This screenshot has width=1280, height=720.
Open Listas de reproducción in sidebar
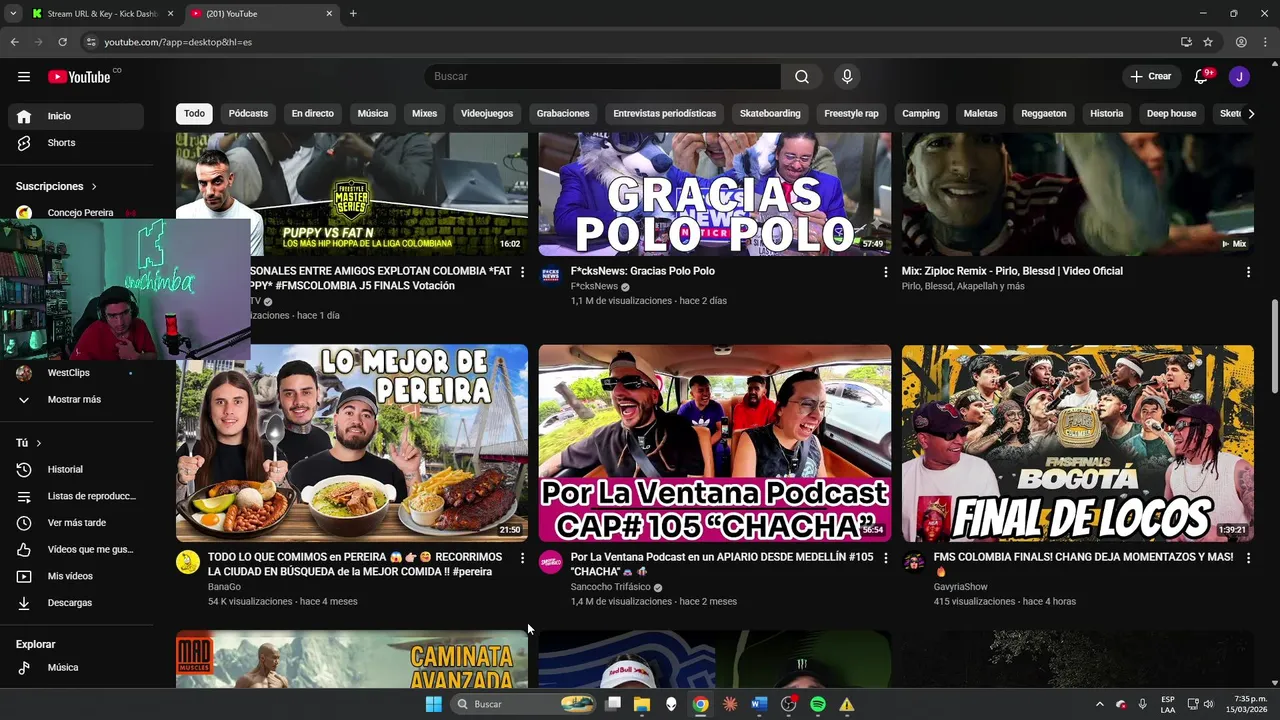(x=76, y=496)
